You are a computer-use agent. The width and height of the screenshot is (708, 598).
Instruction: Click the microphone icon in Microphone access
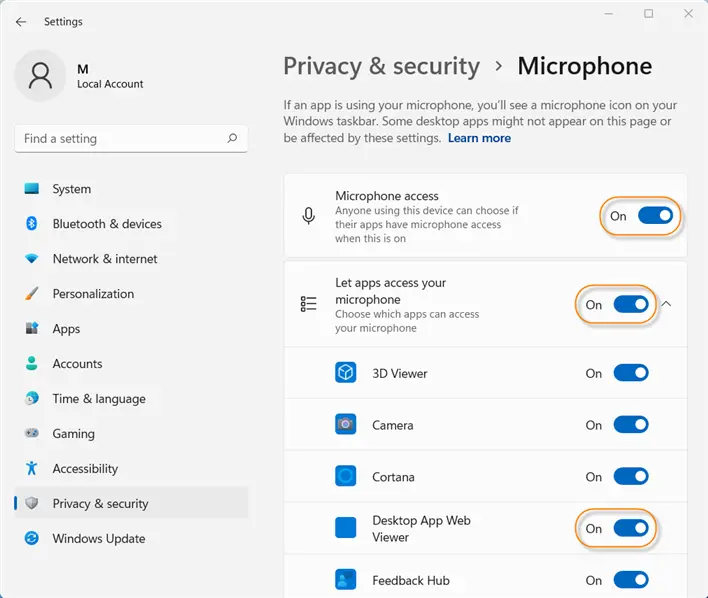[308, 216]
